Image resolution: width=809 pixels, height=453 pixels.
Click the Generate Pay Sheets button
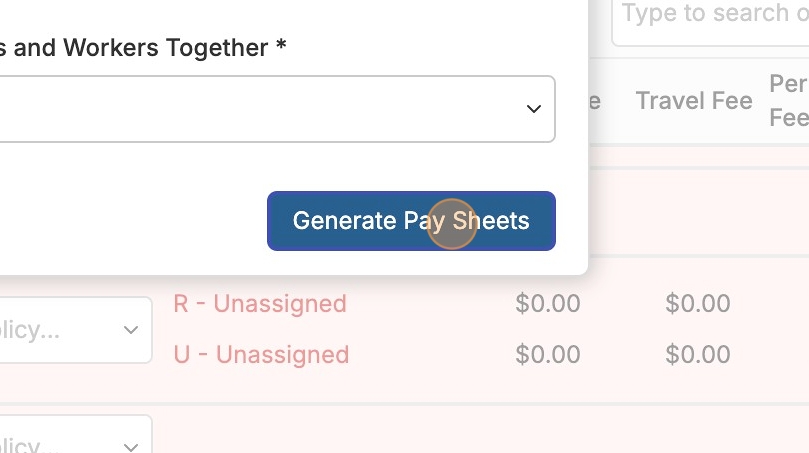410,221
